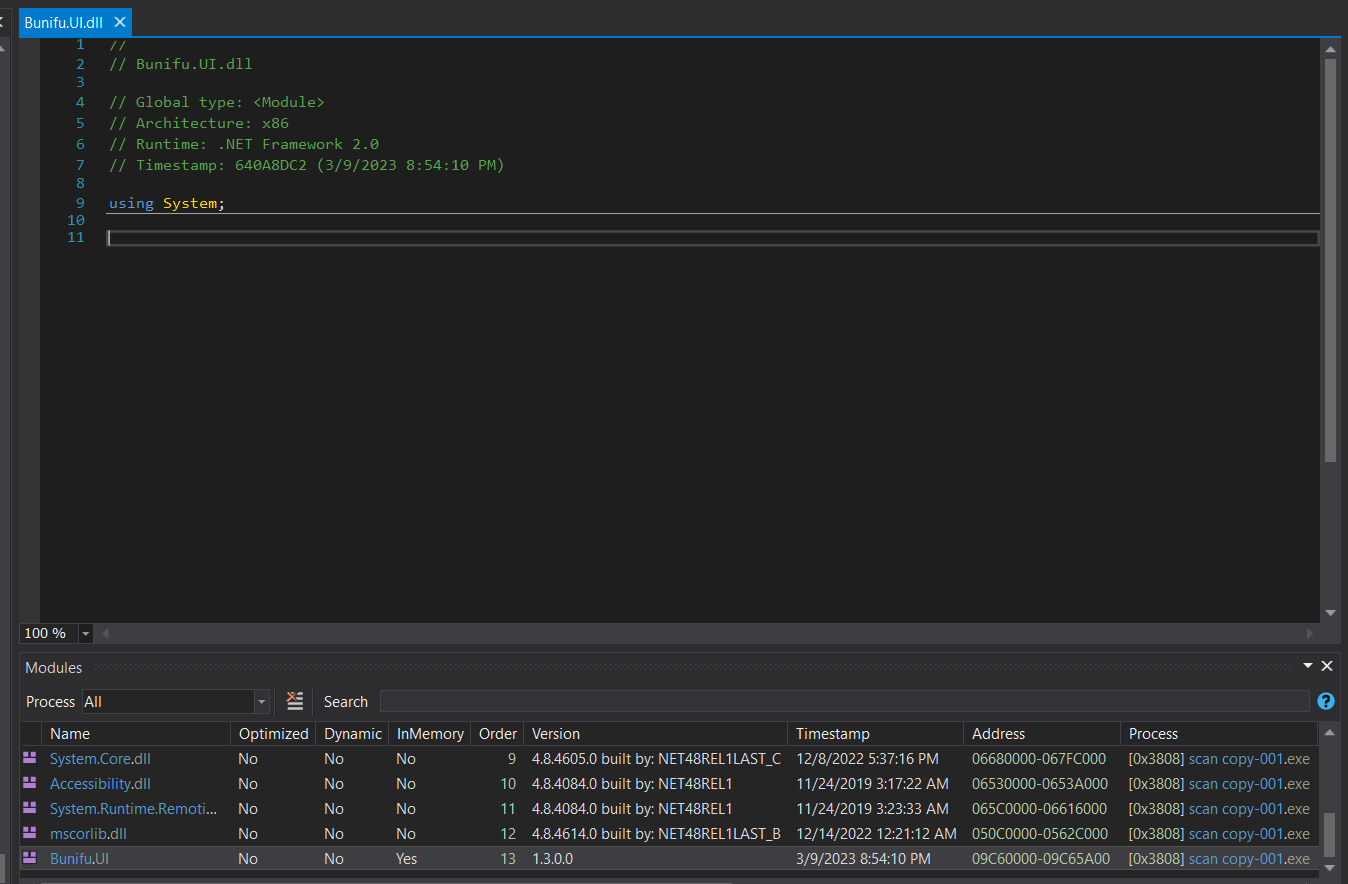This screenshot has width=1348, height=884.
Task: Sort modules by the Timestamp column header
Action: coord(832,733)
